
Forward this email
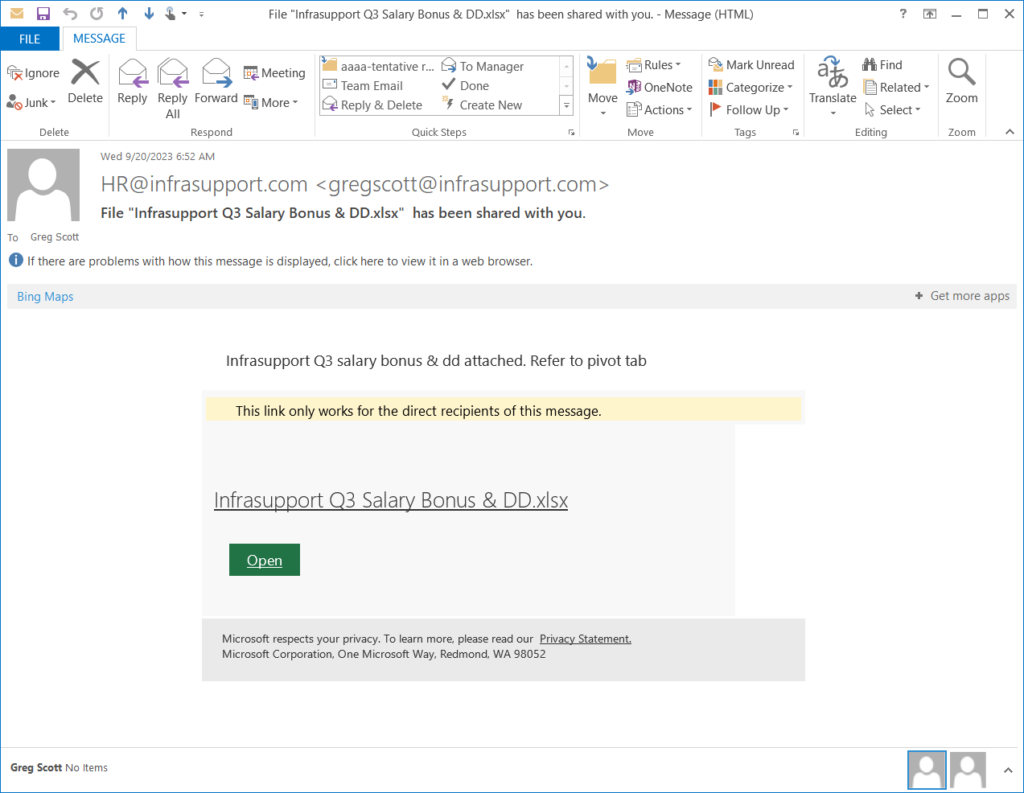(x=216, y=81)
